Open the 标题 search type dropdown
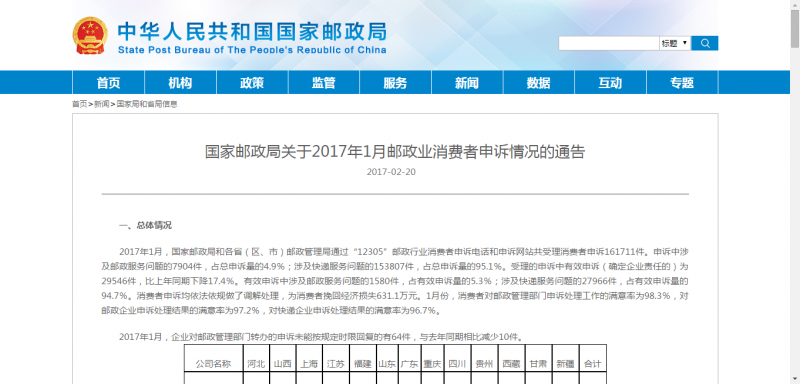This screenshot has height=384, width=800. pos(675,43)
